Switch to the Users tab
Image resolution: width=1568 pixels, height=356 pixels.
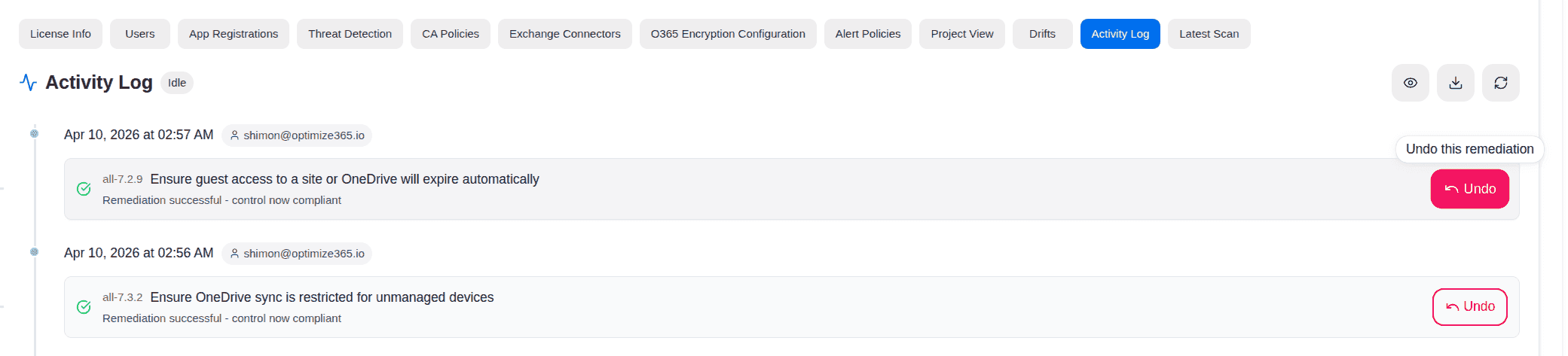(x=140, y=34)
